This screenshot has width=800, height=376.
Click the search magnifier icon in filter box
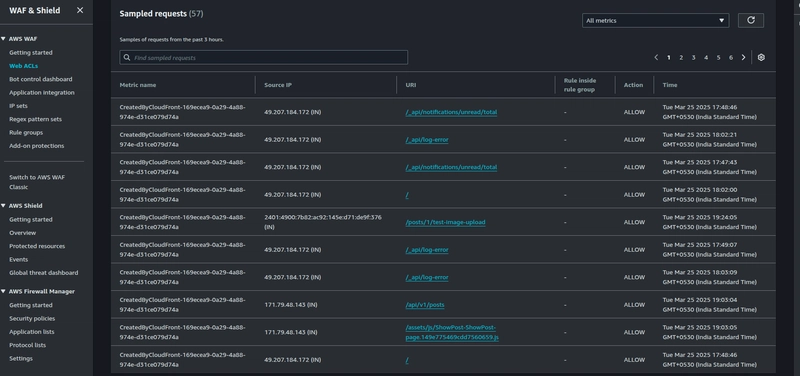(x=127, y=58)
